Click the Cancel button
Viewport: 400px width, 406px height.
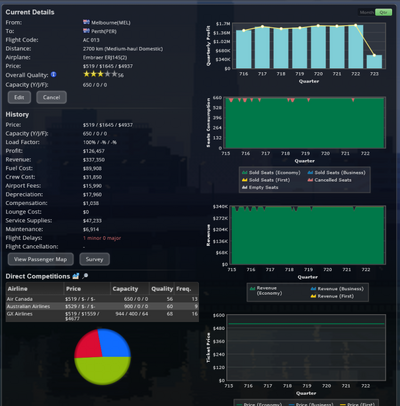pos(51,97)
